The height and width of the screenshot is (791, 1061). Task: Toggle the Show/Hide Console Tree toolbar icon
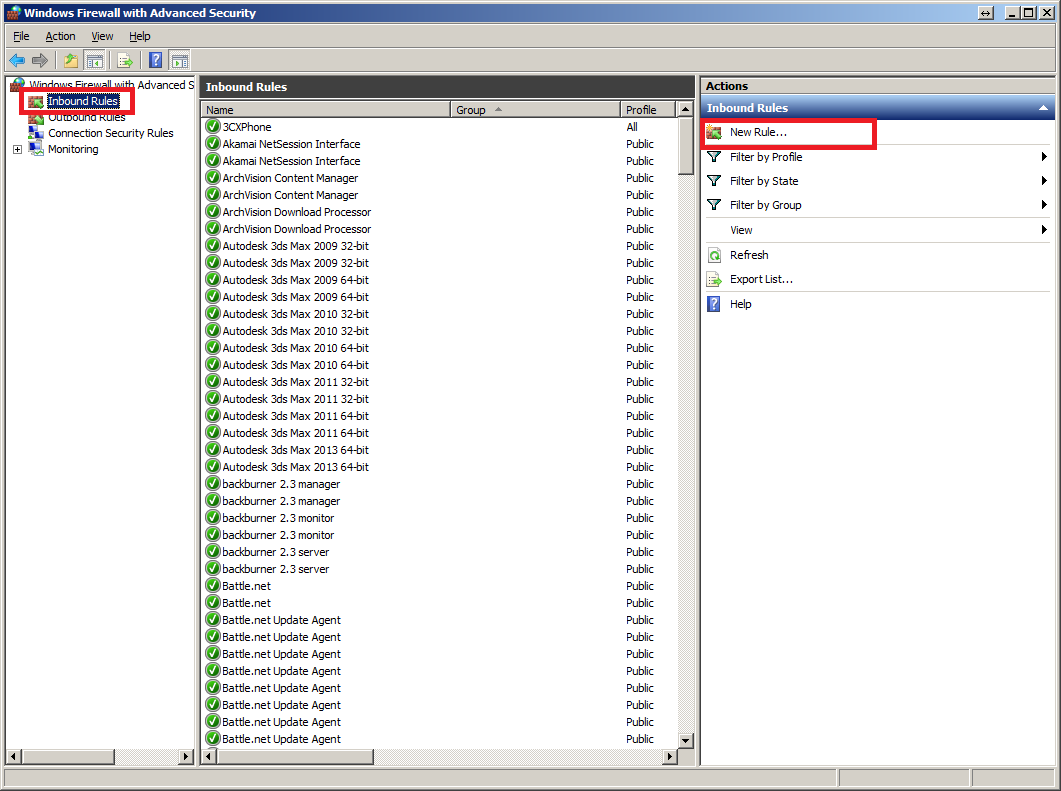pyautogui.click(x=95, y=61)
